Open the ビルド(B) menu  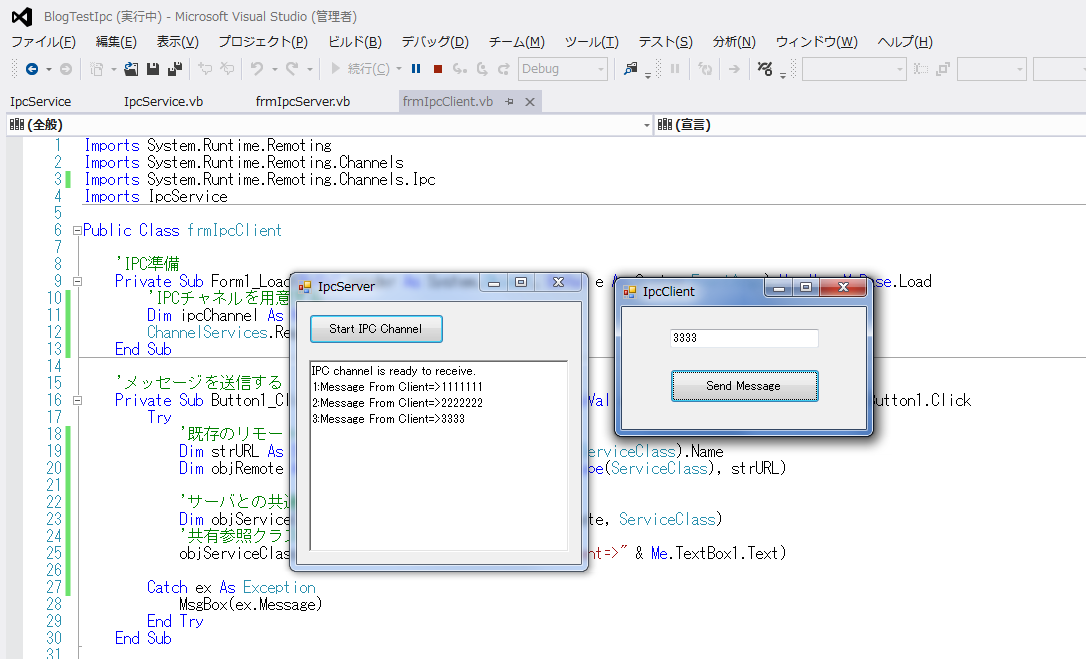tap(355, 42)
